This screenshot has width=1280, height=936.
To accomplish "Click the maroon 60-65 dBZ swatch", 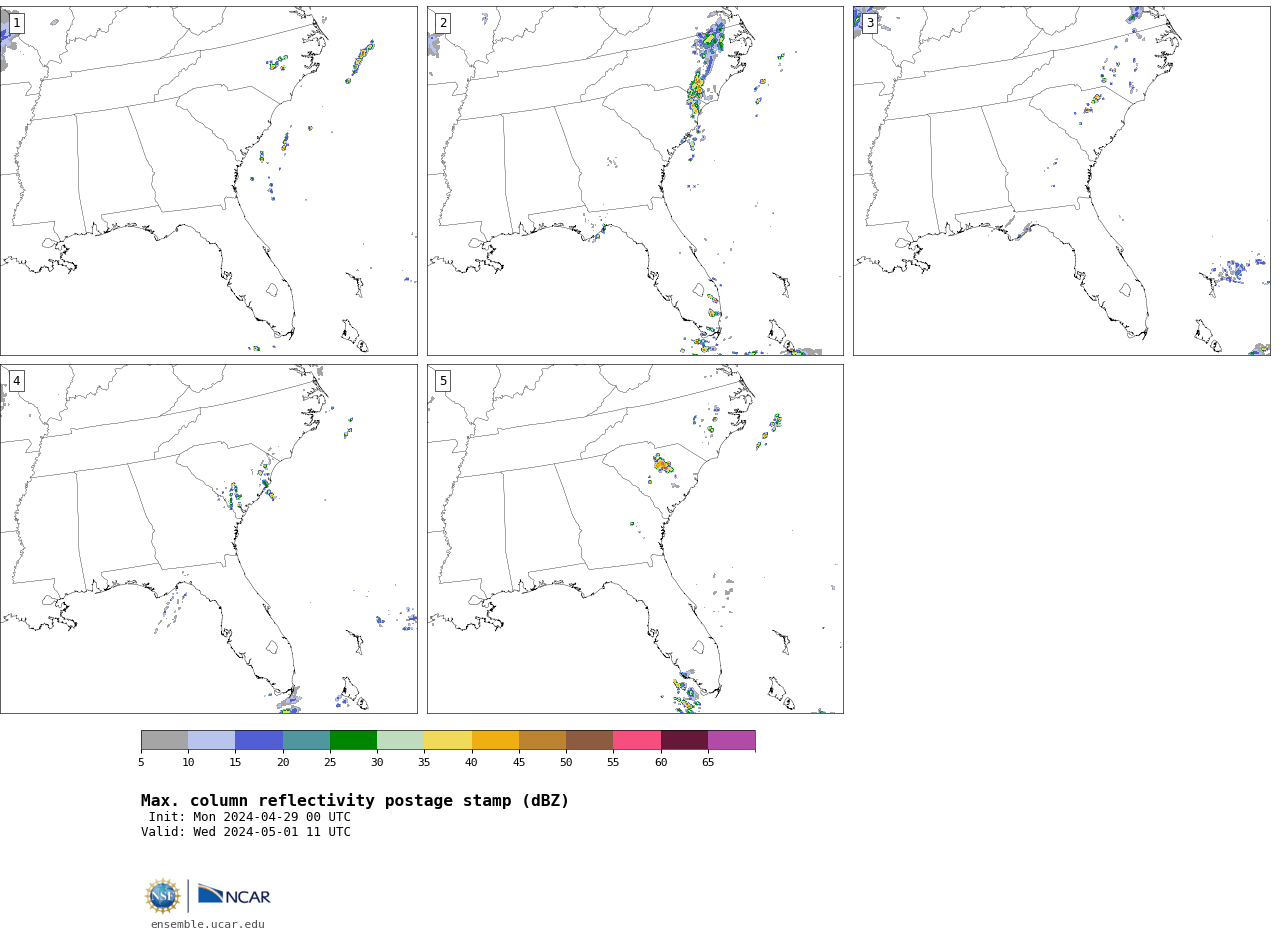I will pos(684,740).
